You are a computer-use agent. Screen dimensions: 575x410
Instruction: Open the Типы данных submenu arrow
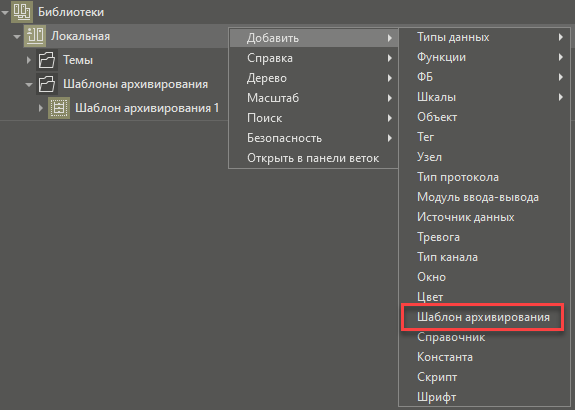(560, 37)
